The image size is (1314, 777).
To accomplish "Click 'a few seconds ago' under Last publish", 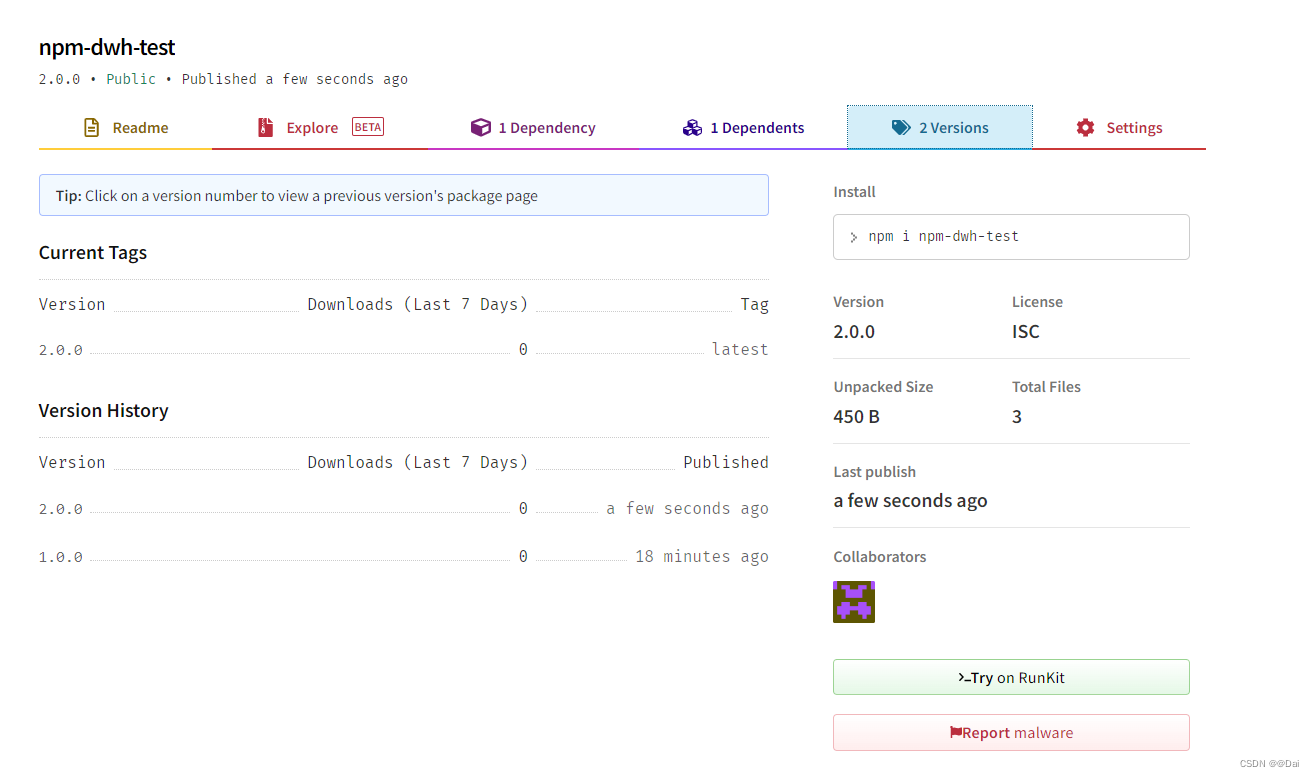I will click(x=910, y=501).
